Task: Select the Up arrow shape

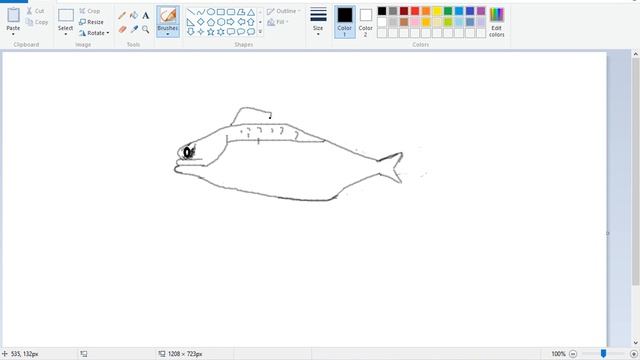Action: [x=251, y=22]
